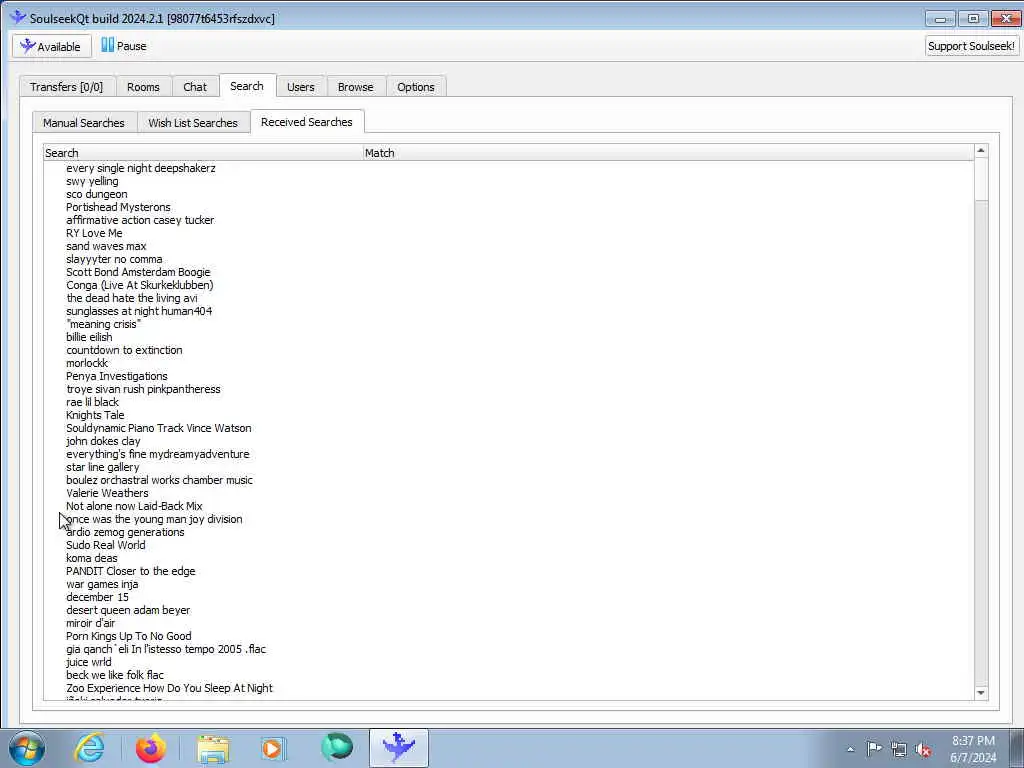This screenshot has height=768, width=1024.
Task: Switch to Manual Searches subtab
Action: (84, 123)
